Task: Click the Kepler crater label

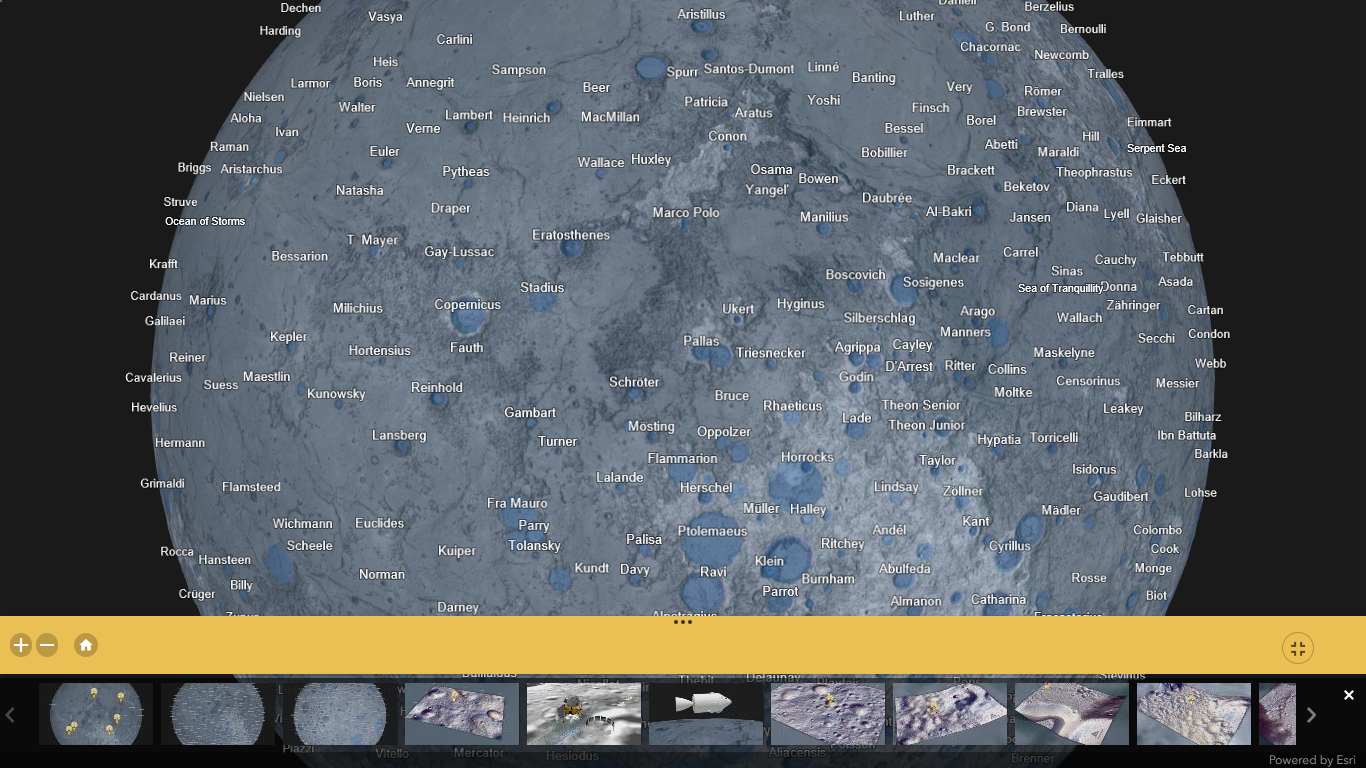Action: (x=289, y=337)
